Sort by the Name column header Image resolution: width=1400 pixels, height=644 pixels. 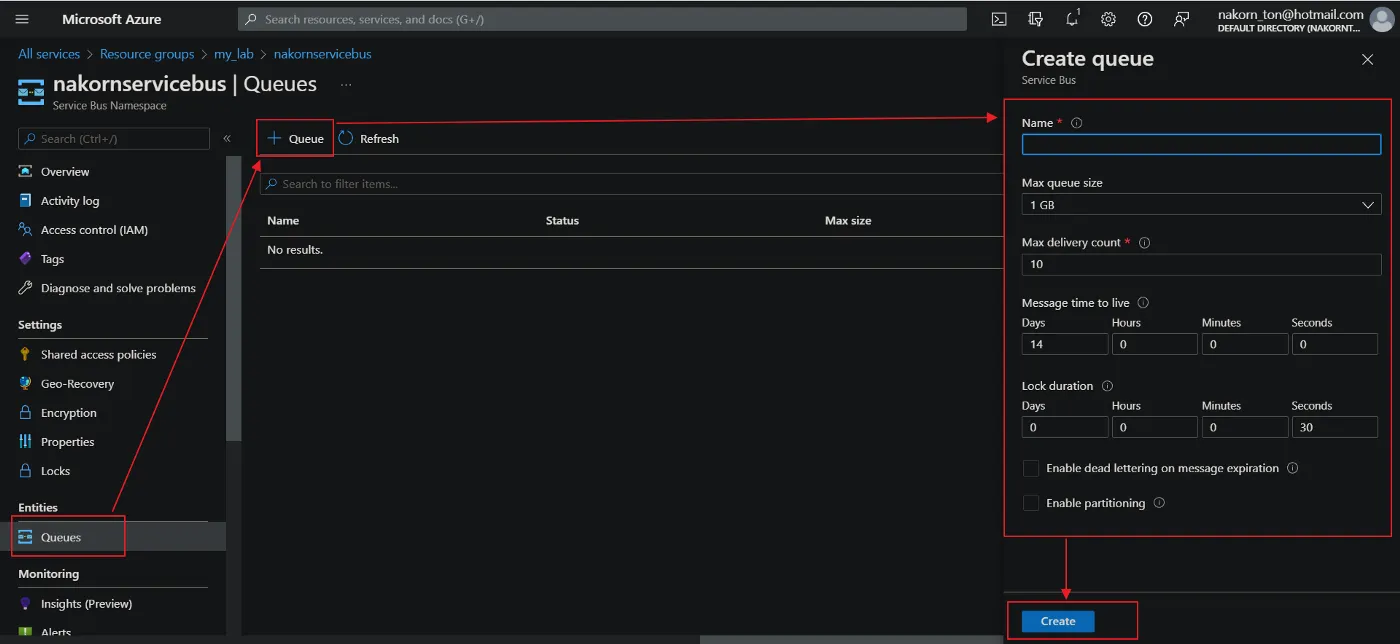pyautogui.click(x=283, y=220)
